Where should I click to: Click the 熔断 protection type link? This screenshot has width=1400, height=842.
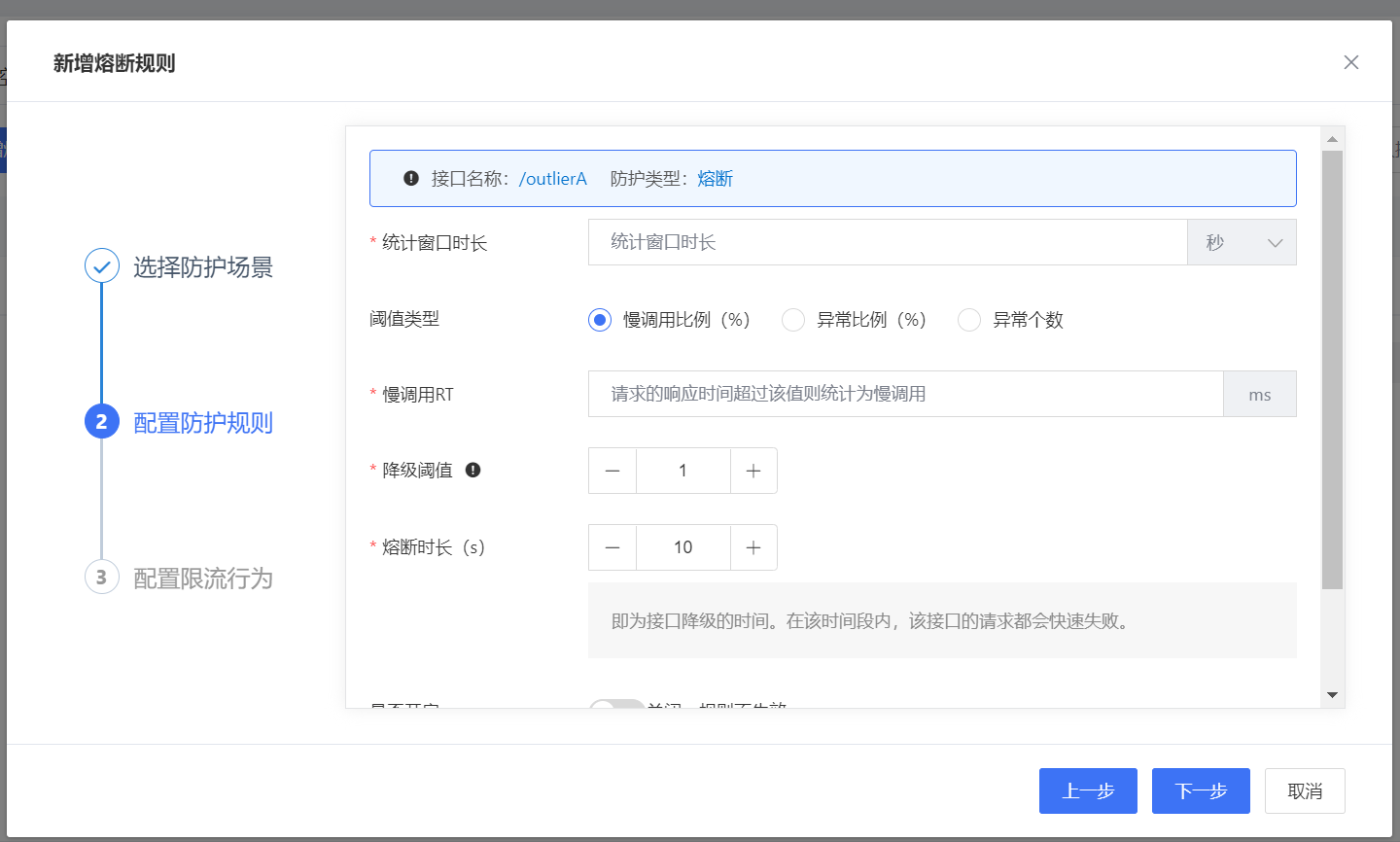(716, 178)
